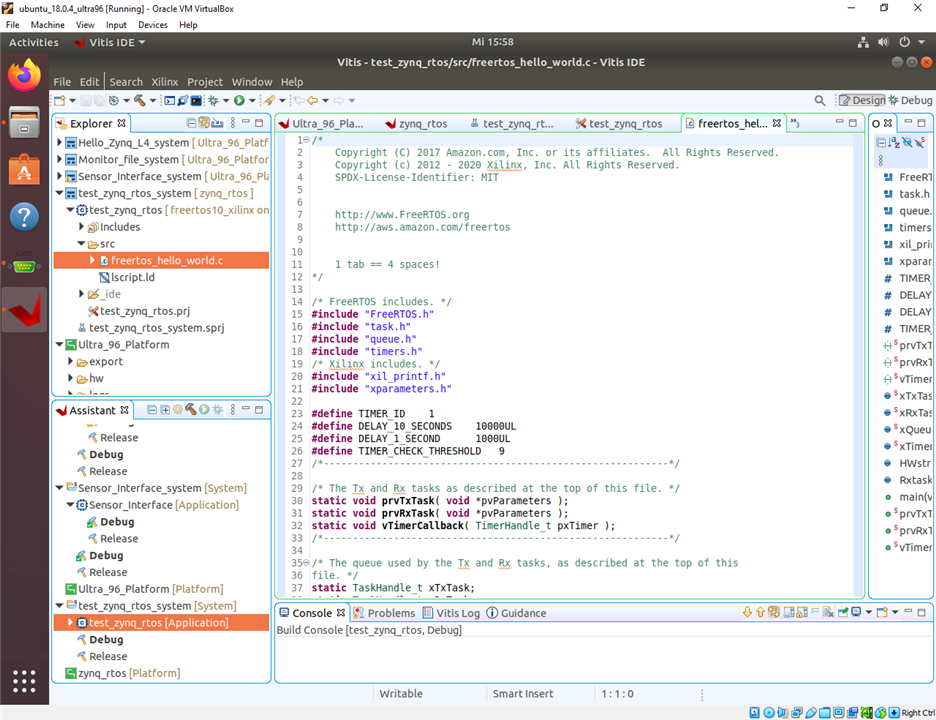Click the Build hammer icon in main toolbar

click(x=139, y=100)
